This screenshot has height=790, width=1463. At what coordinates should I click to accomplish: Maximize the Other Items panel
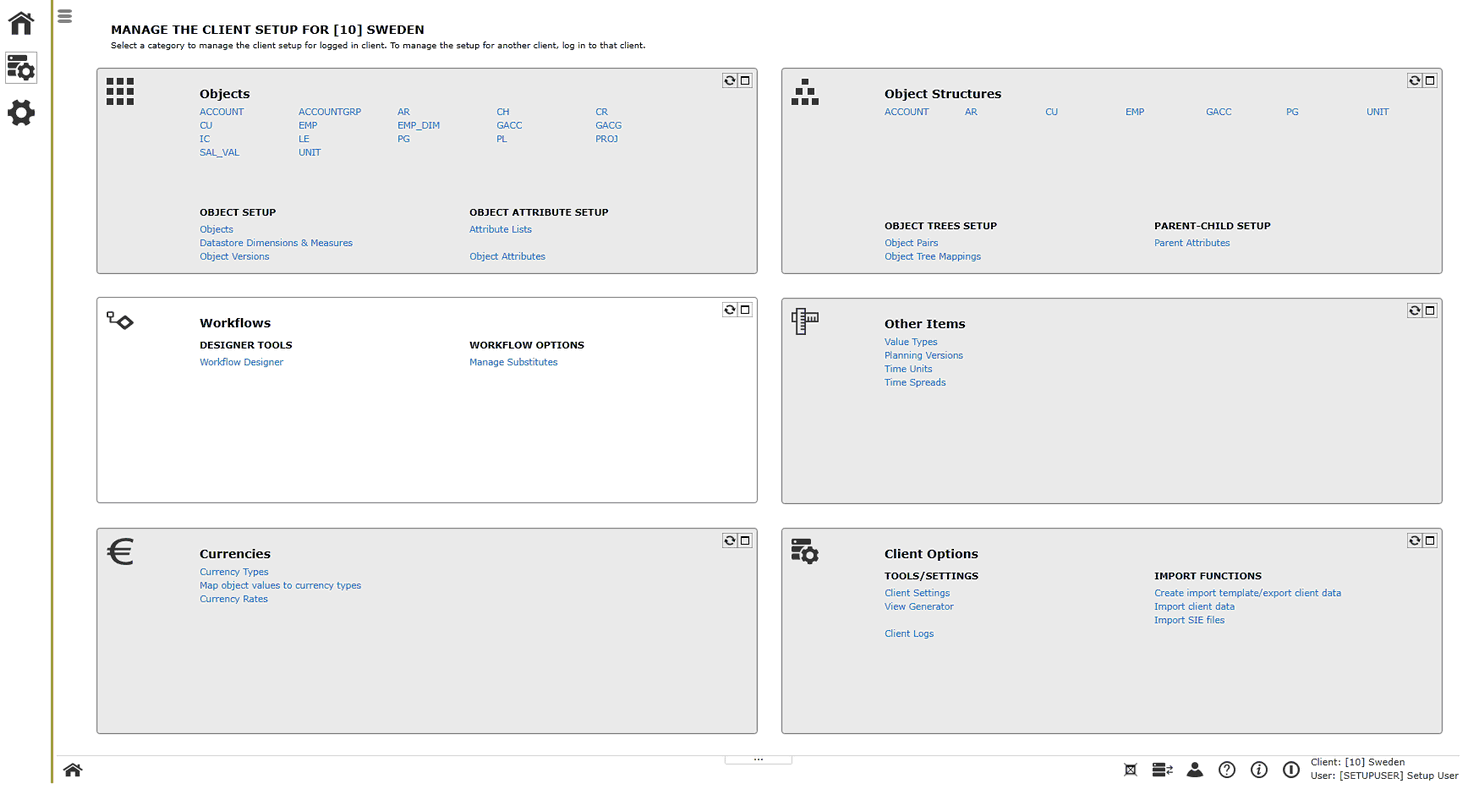tap(1430, 310)
